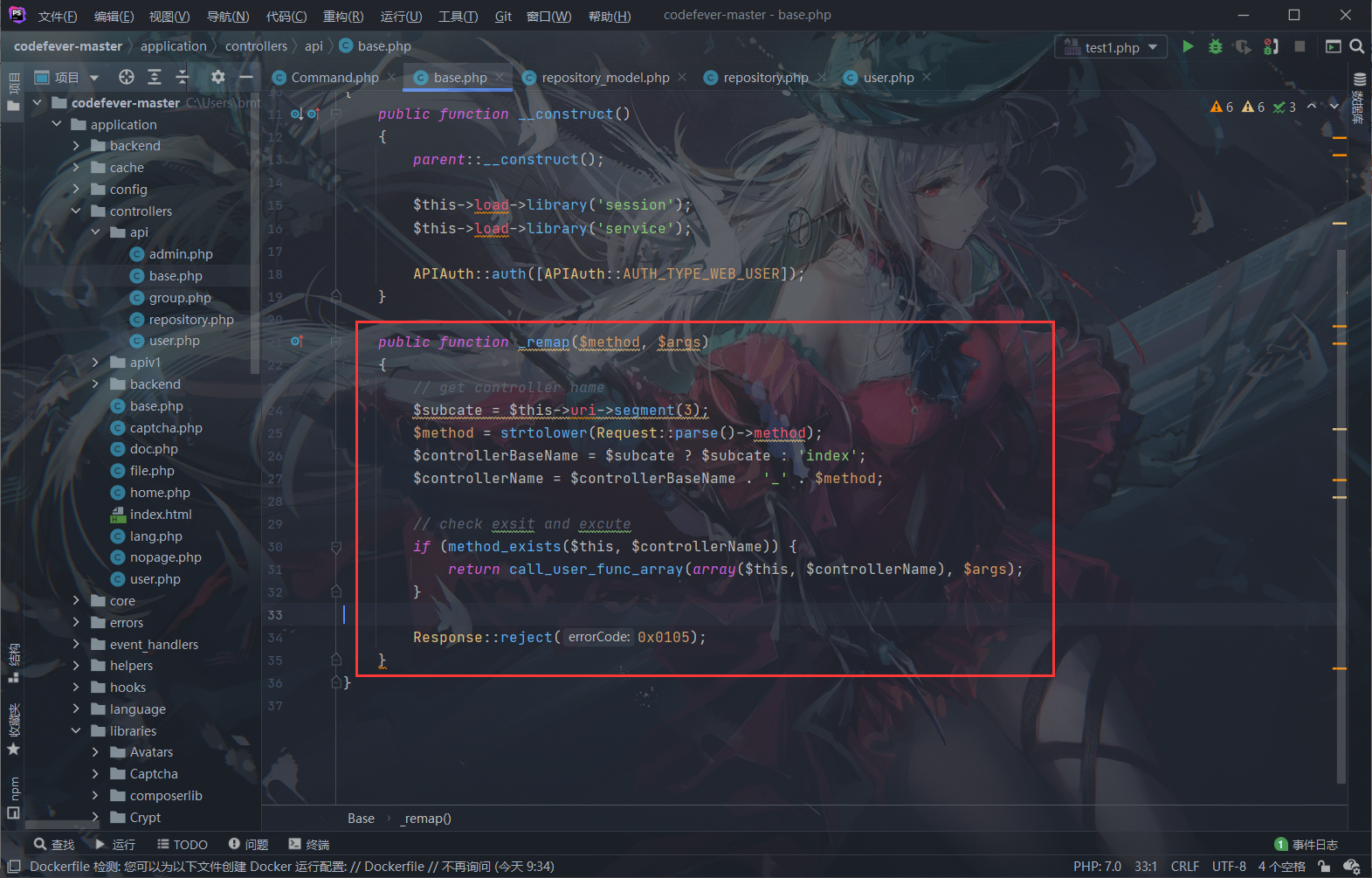Switch to user.php editor tab
This screenshot has width=1372, height=878.
click(888, 78)
